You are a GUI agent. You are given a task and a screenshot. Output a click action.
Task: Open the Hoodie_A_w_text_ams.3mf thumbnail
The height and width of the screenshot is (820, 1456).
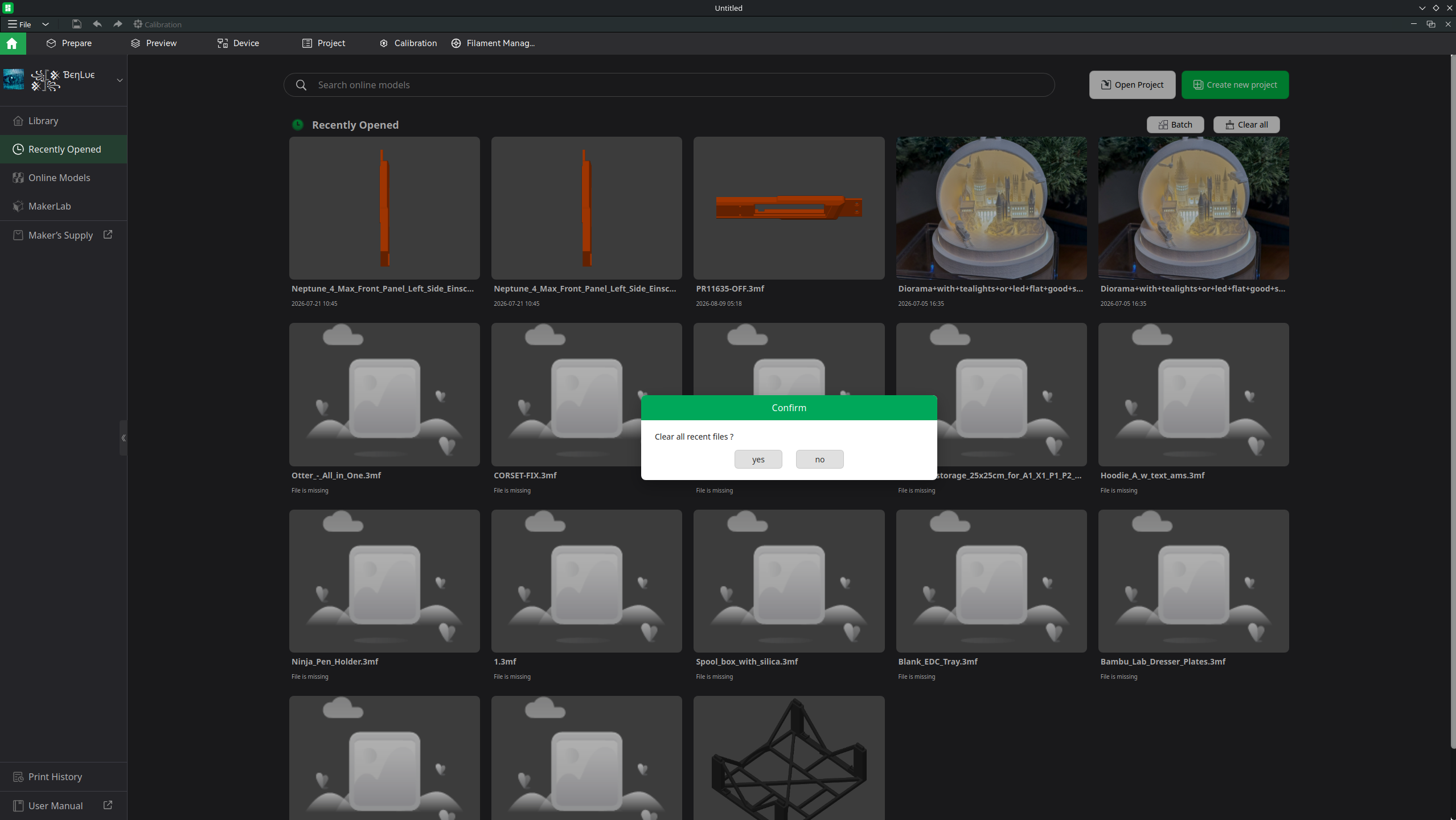[x=1193, y=395]
